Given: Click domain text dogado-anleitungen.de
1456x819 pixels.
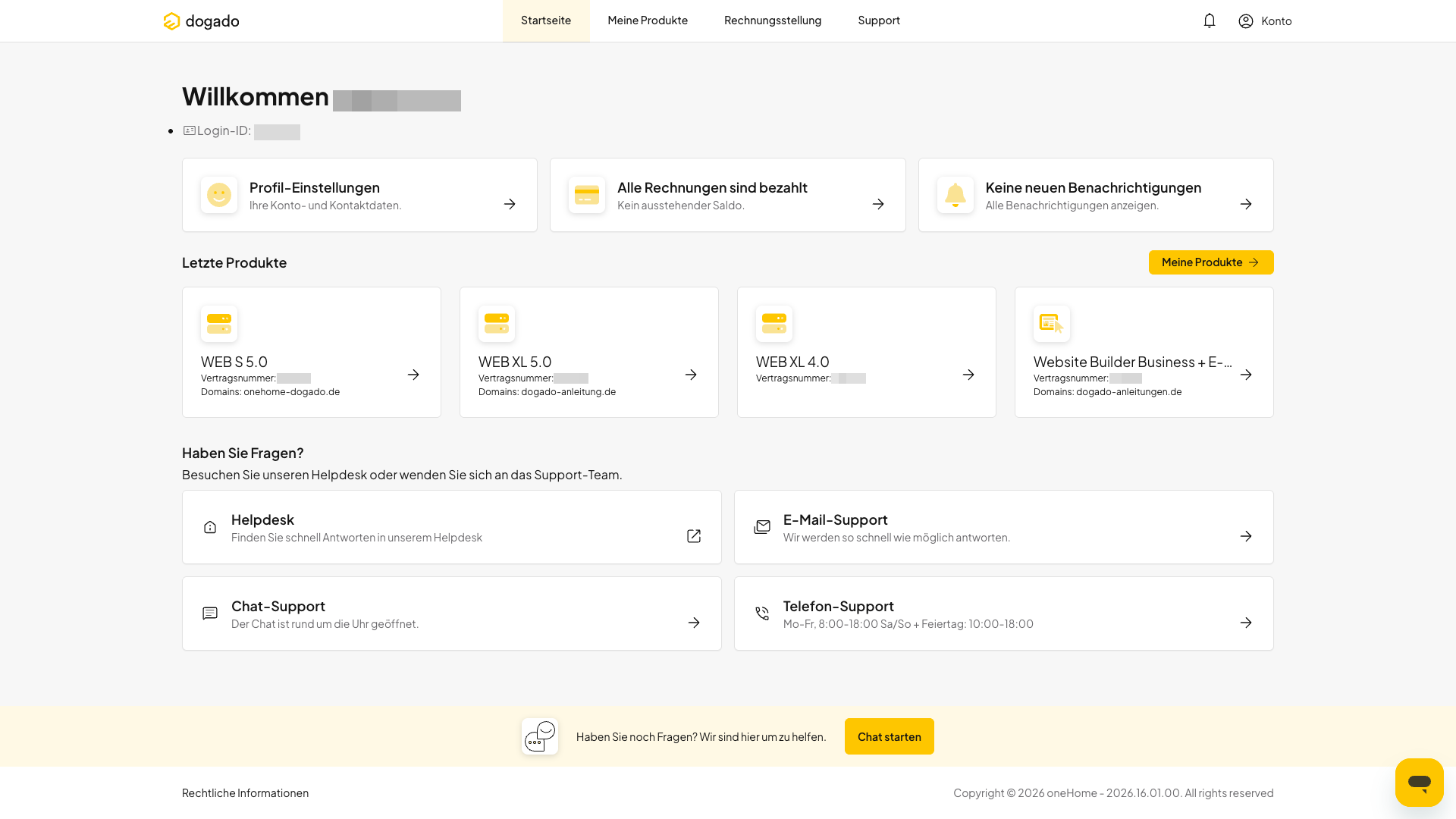Looking at the screenshot, I should [1129, 392].
